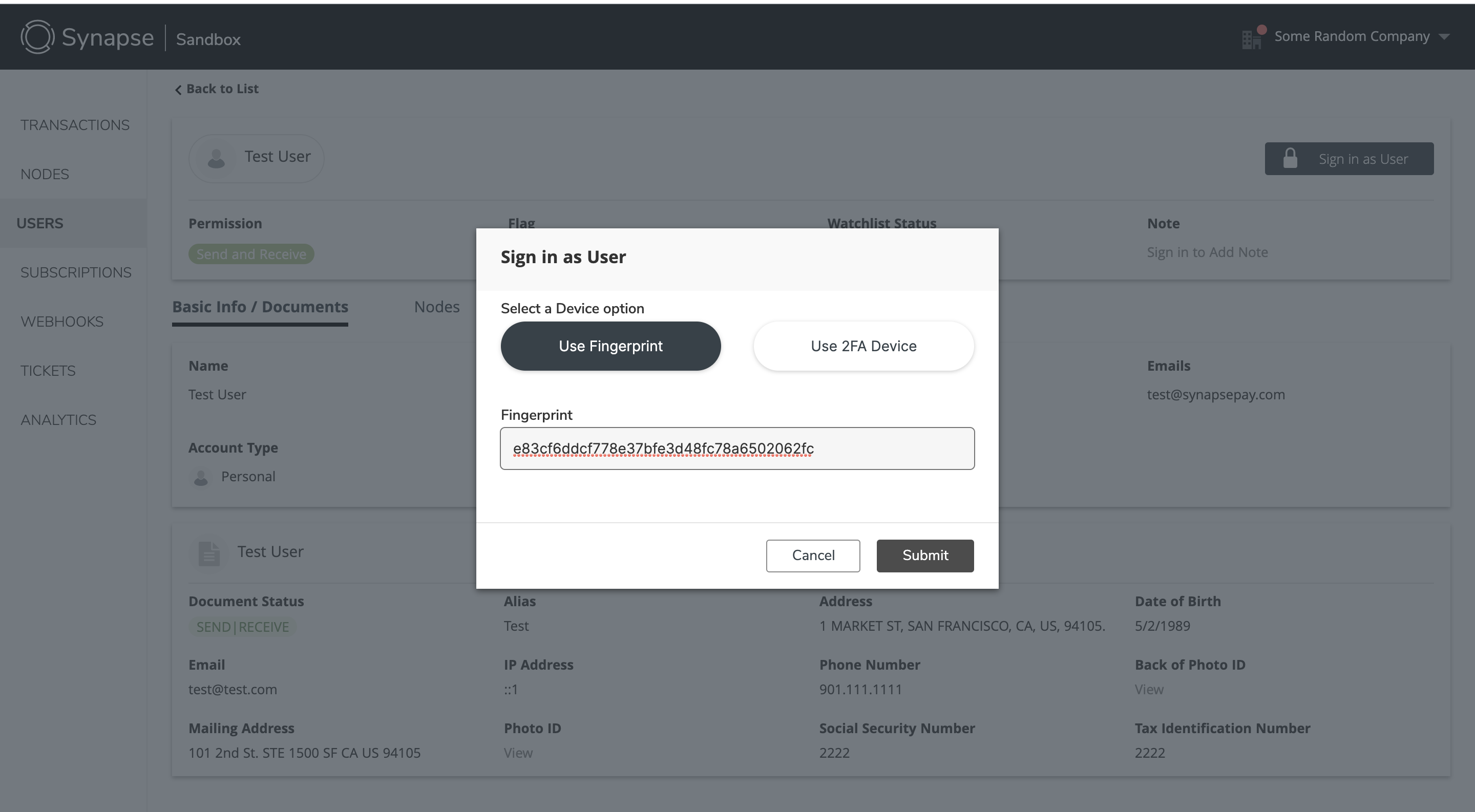The image size is (1475, 812).
Task: Cancel the Sign in as User dialog
Action: 813,555
